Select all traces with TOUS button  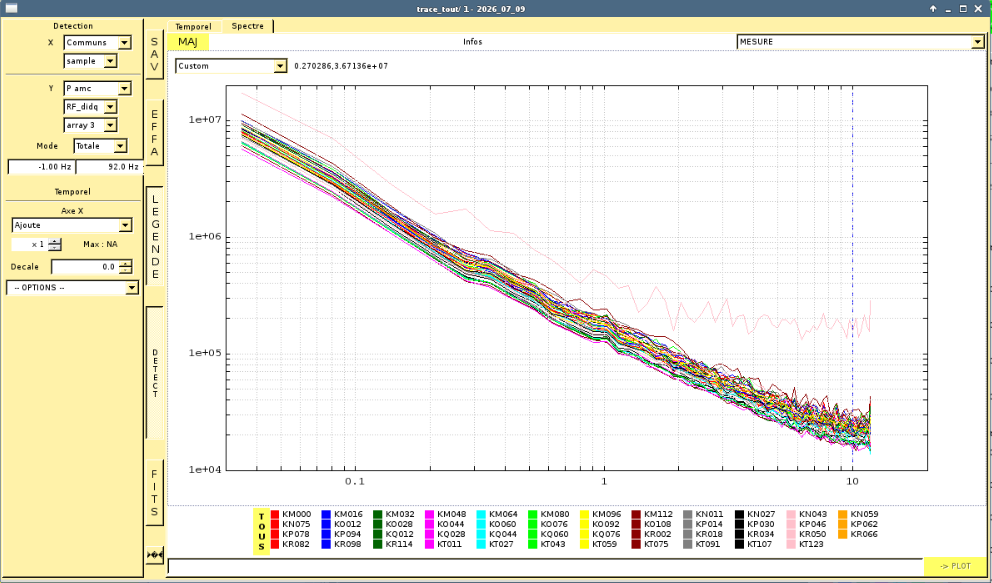point(261,531)
